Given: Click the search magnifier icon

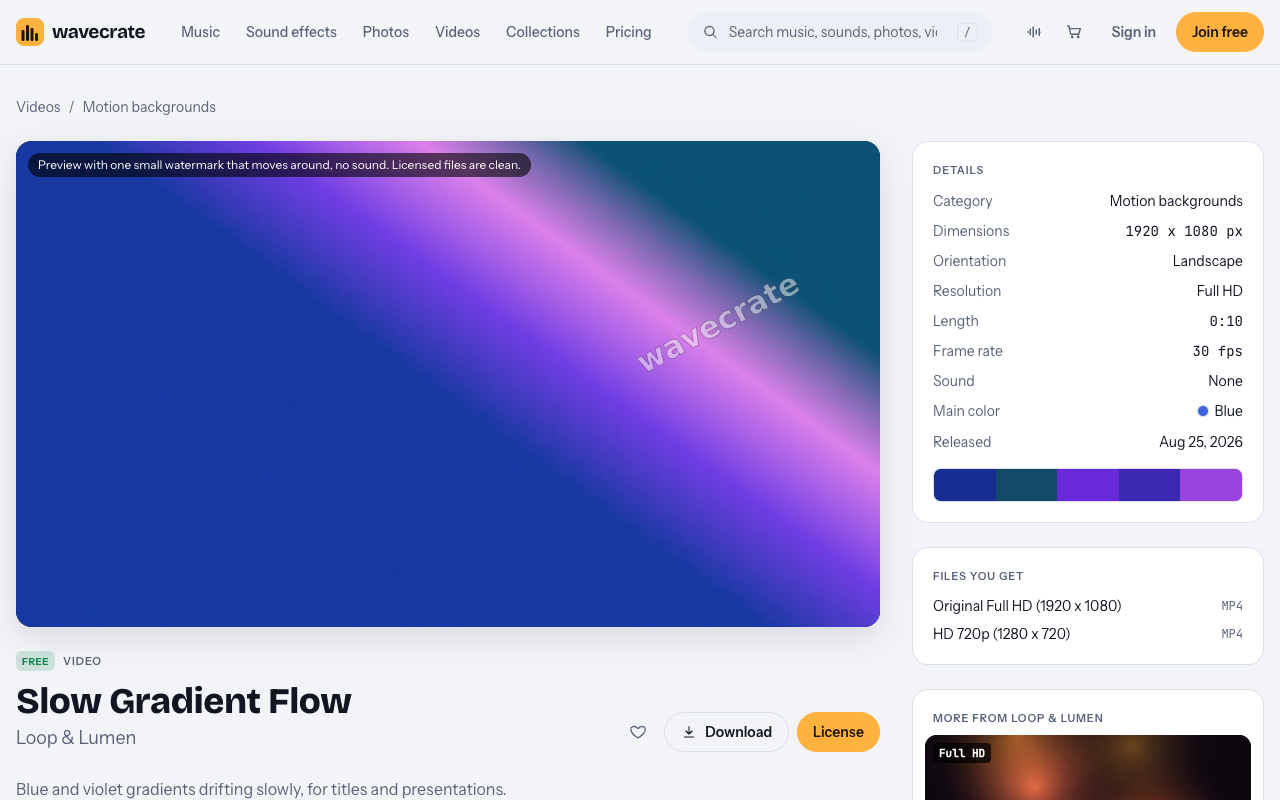Looking at the screenshot, I should tap(711, 32).
